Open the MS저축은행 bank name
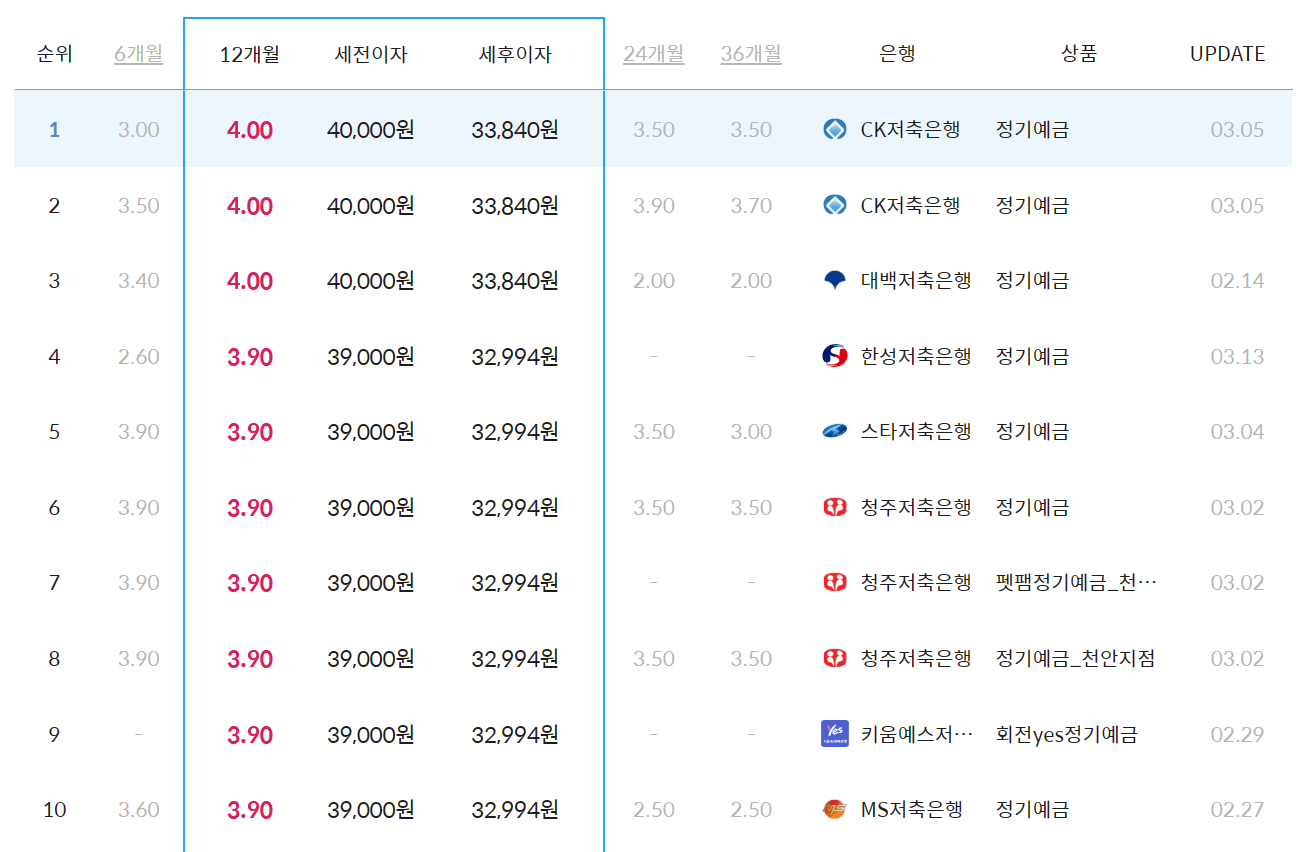The image size is (1314, 852). (911, 810)
